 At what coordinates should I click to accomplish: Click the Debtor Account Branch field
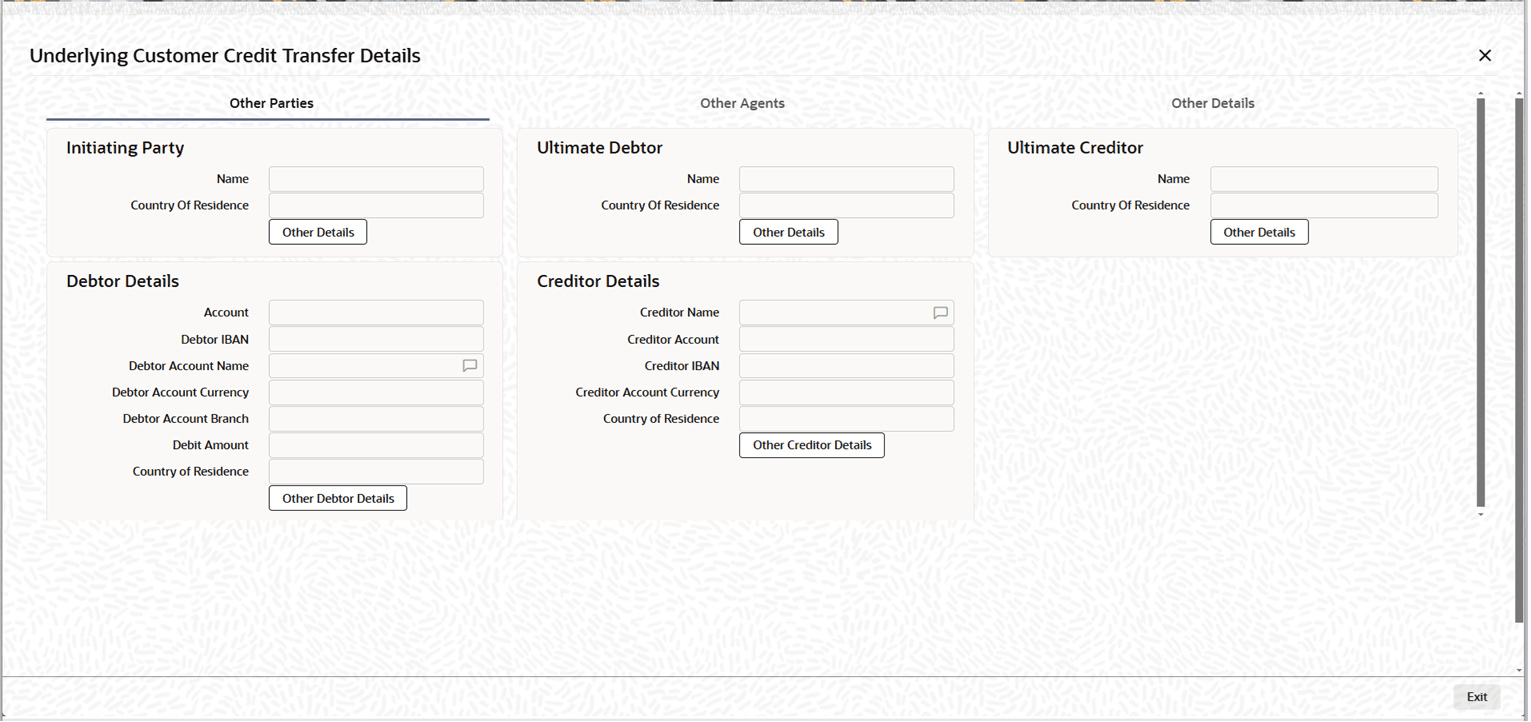click(x=376, y=419)
